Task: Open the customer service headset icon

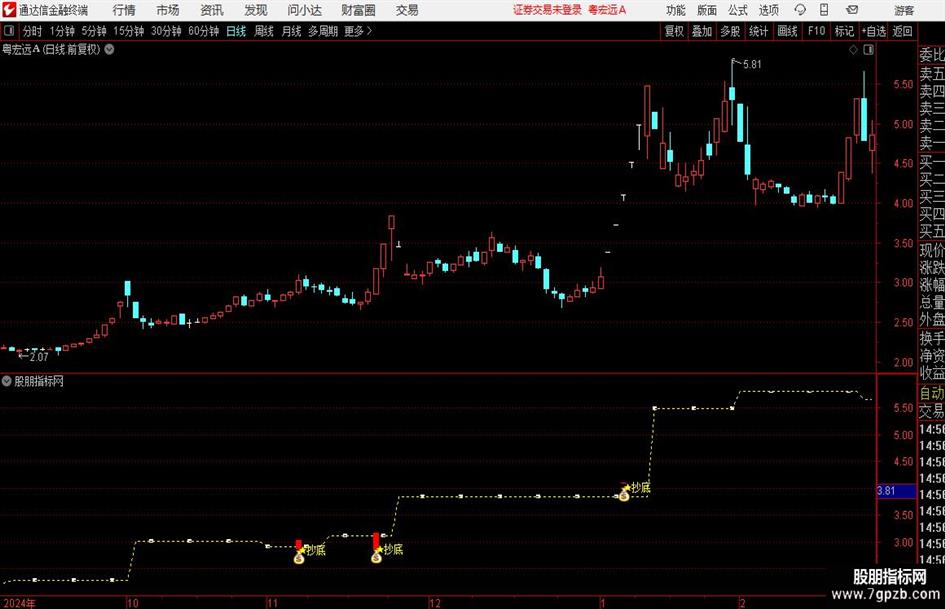Action: point(800,10)
